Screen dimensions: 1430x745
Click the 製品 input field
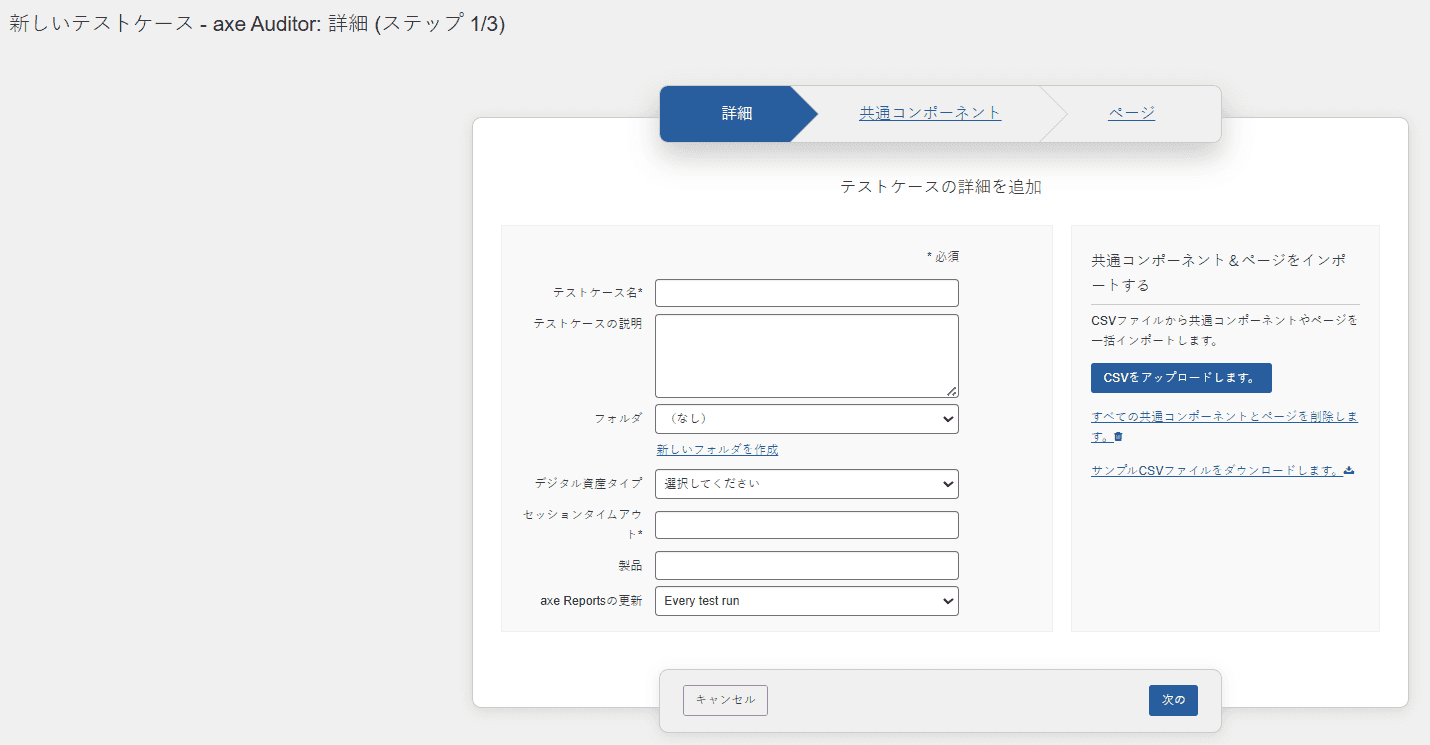[806, 566]
